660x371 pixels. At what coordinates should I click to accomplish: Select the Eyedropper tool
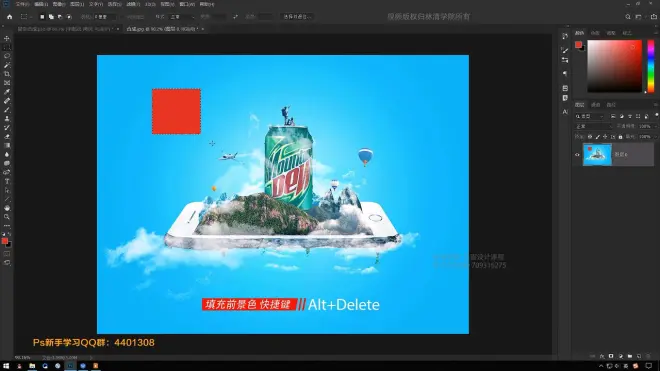coord(7,92)
